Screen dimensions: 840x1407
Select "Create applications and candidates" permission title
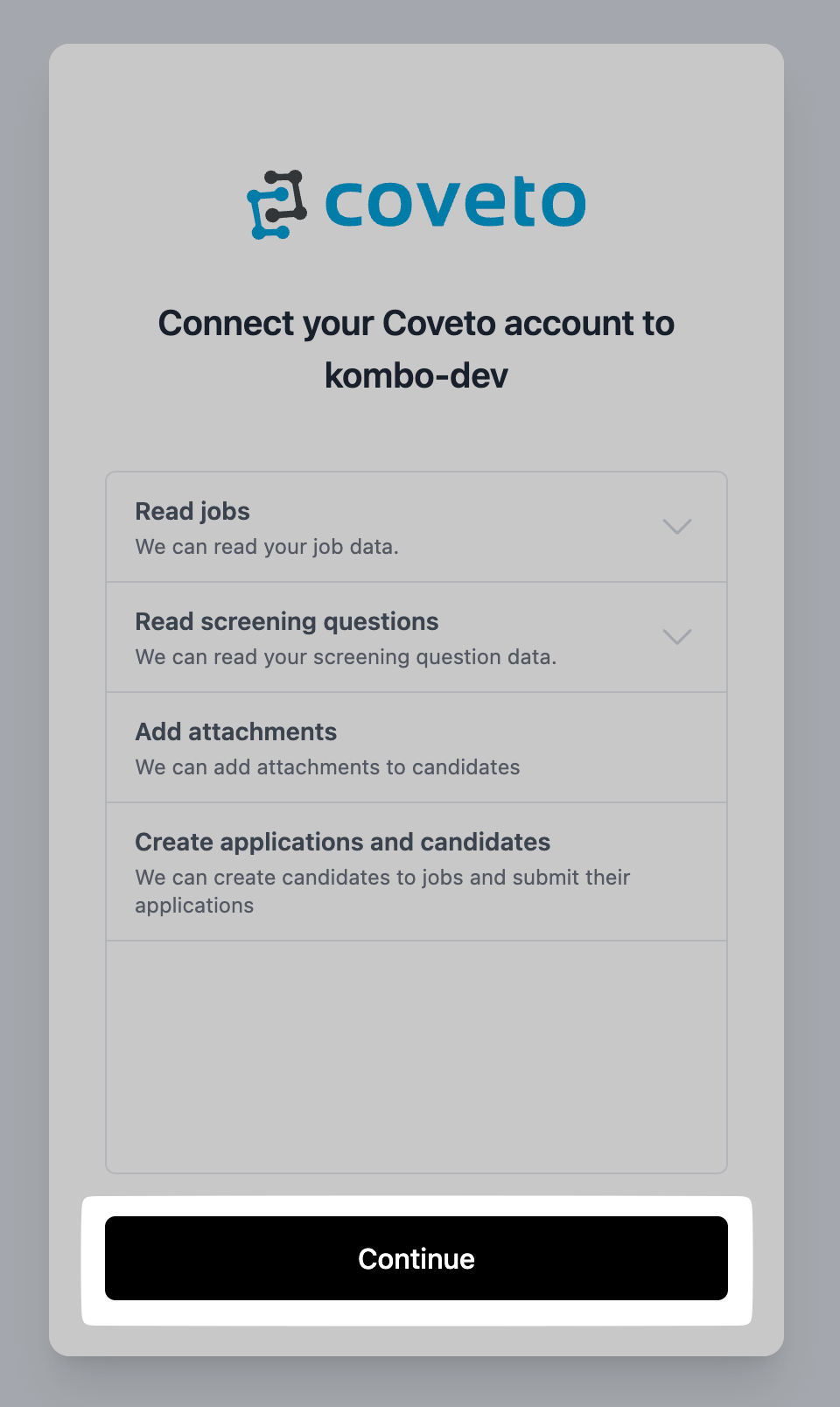coord(343,842)
